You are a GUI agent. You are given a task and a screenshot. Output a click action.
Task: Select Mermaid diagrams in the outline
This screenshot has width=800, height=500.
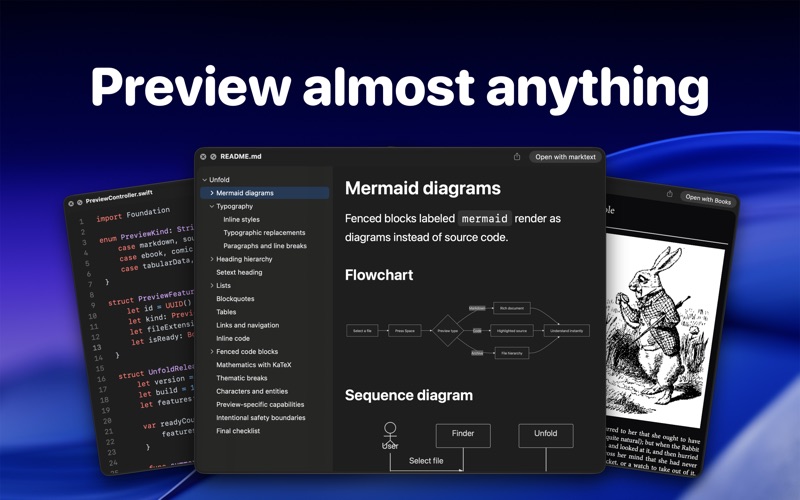[x=265, y=193]
